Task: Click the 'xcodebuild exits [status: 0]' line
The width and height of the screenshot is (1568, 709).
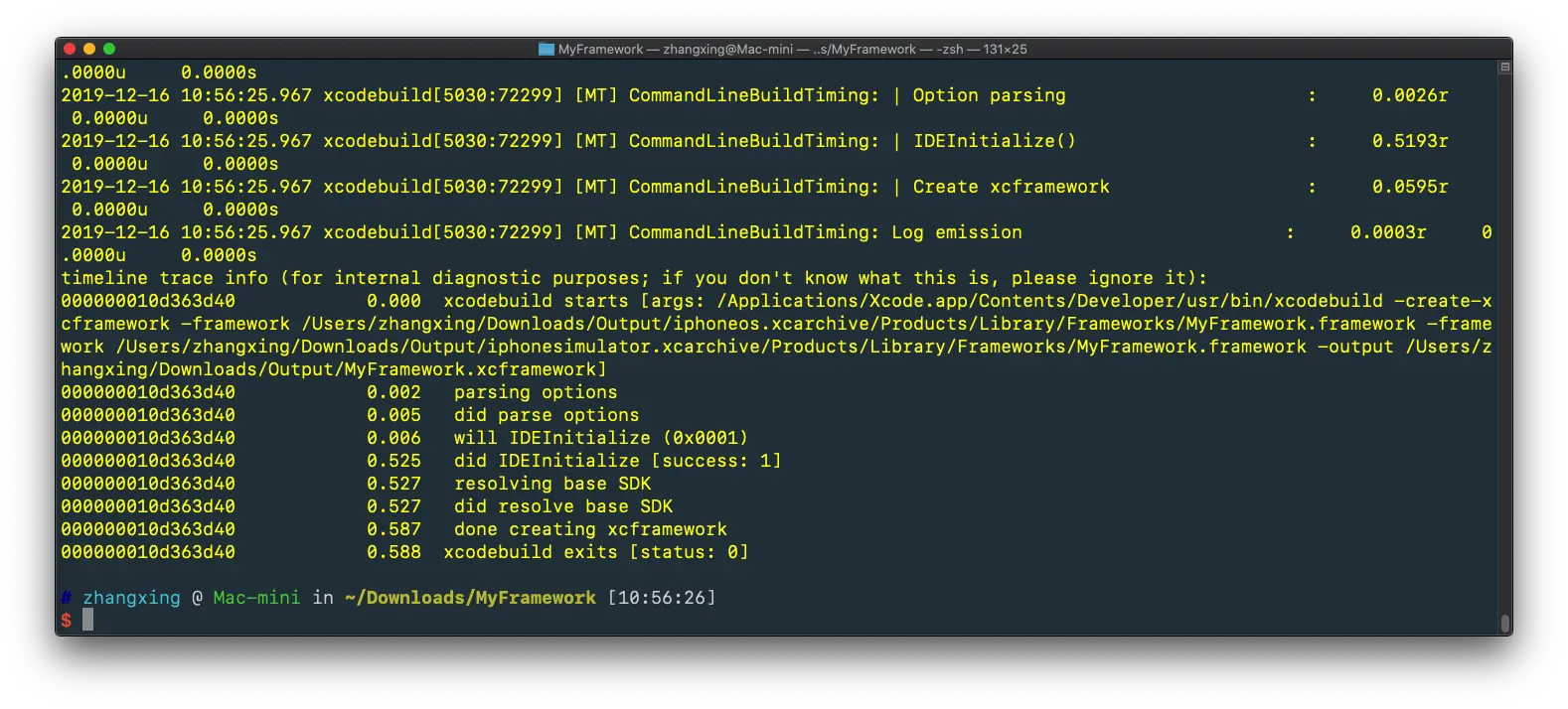Action: click(596, 552)
